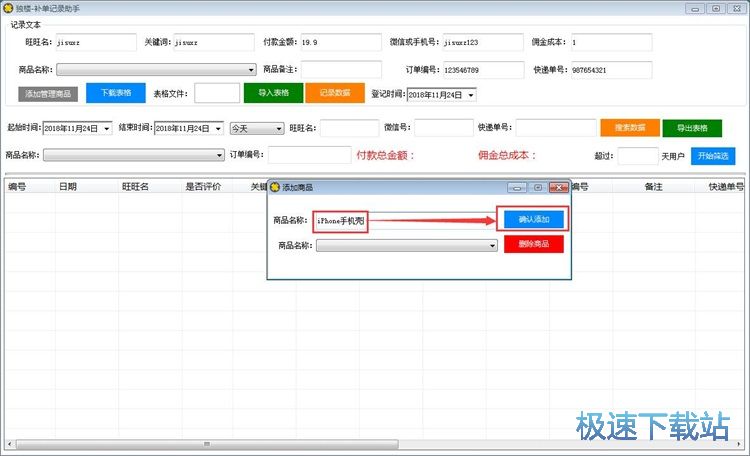Click the orange 记录数据 button

point(335,93)
